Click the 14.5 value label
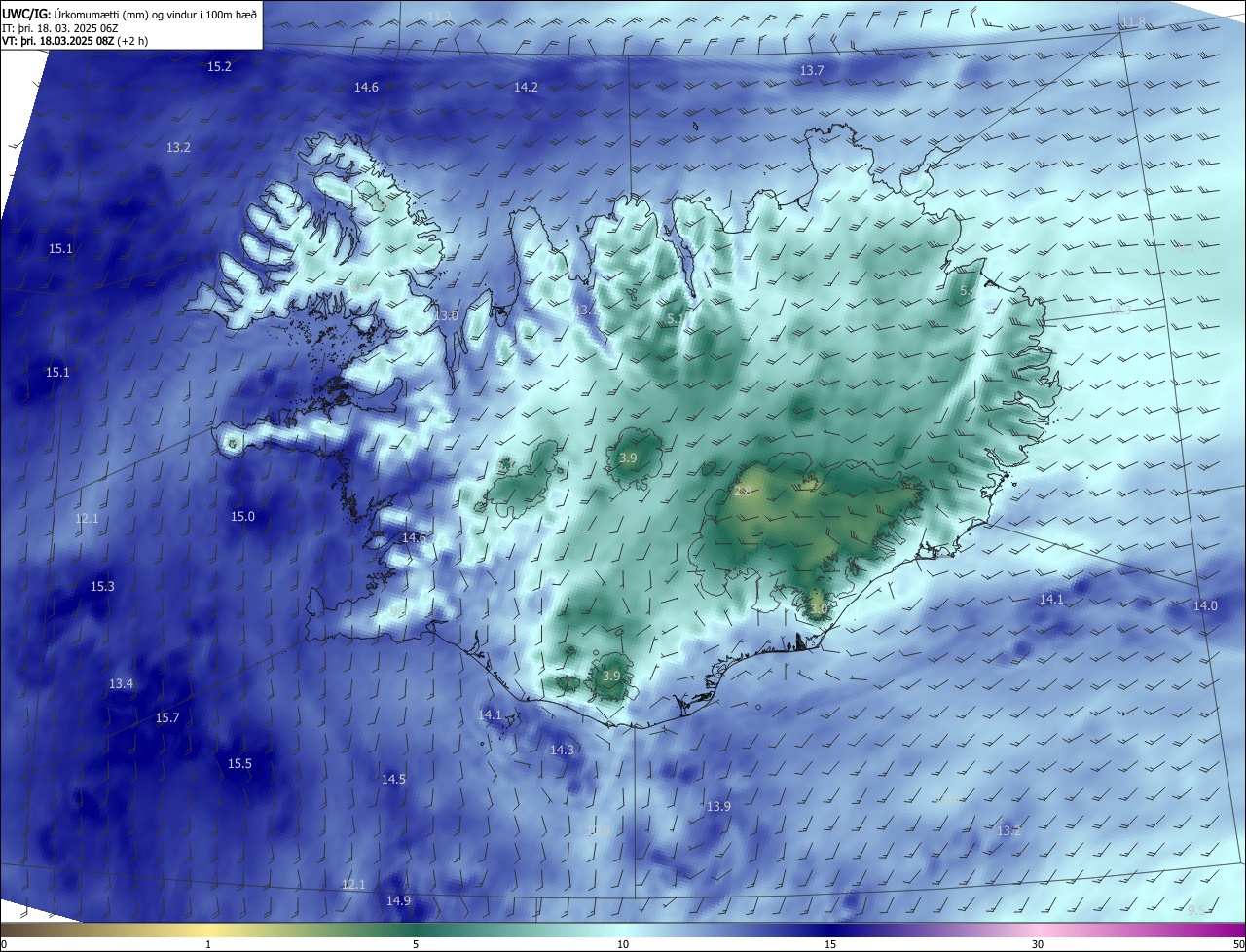Image resolution: width=1246 pixels, height=952 pixels. click(393, 779)
